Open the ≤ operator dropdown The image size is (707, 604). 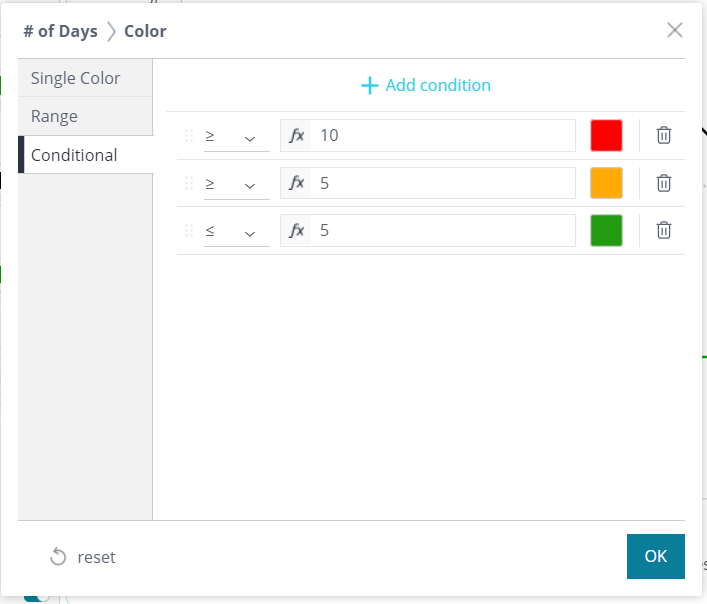pyautogui.click(x=236, y=231)
